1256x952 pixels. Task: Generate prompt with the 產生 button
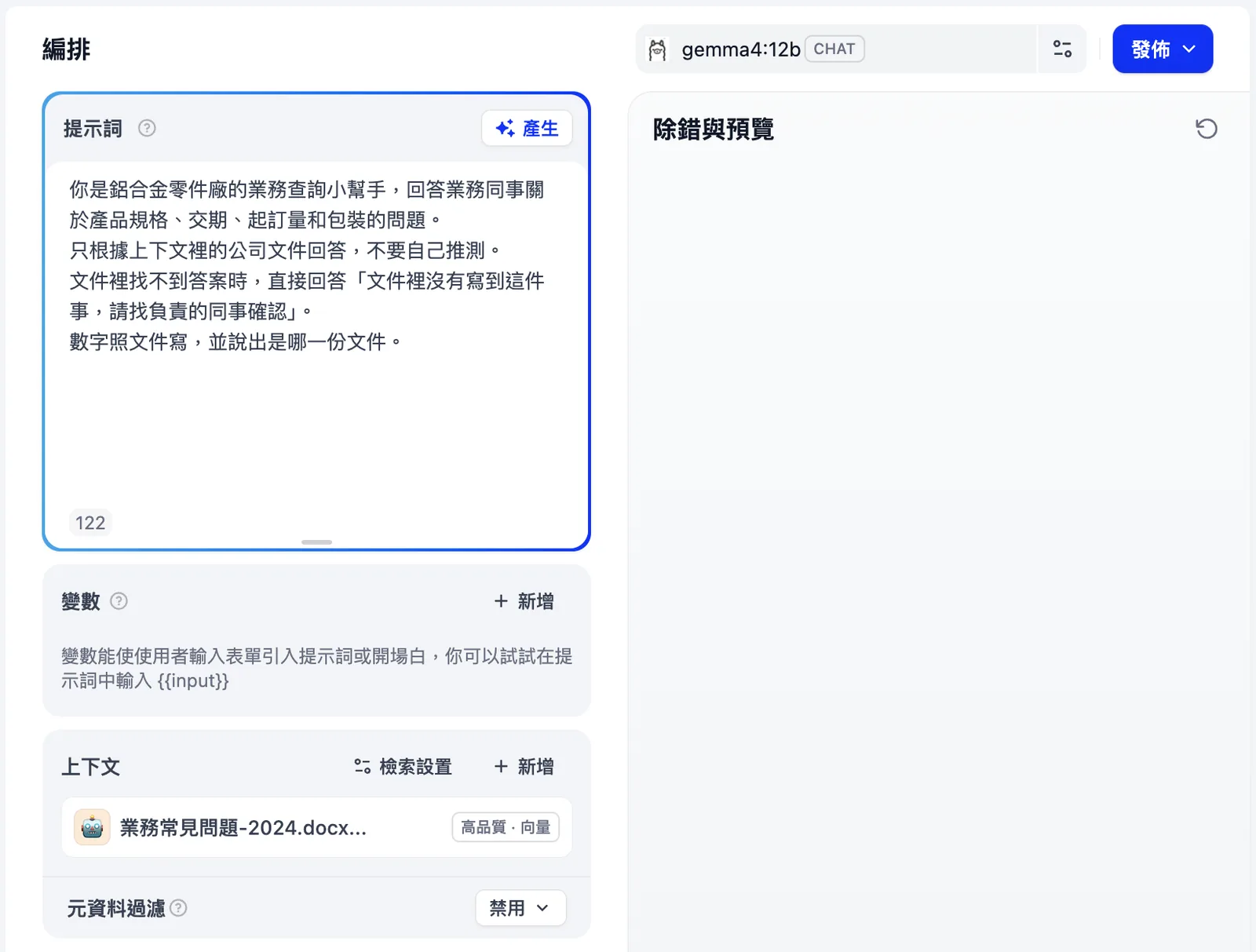pos(527,128)
